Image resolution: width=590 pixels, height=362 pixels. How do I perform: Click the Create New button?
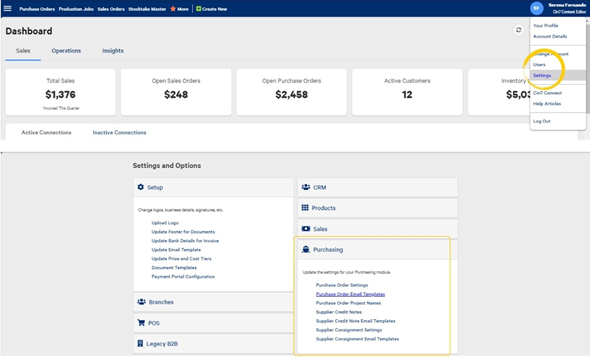pyautogui.click(x=211, y=9)
